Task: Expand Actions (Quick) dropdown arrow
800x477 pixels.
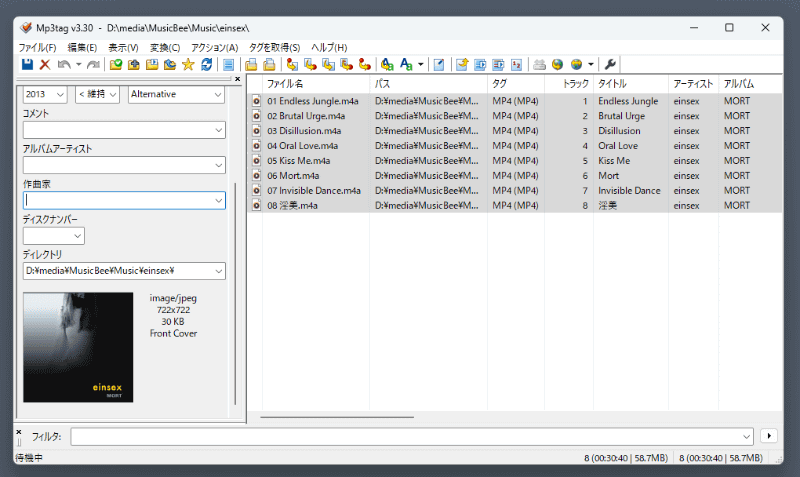Action: point(420,64)
